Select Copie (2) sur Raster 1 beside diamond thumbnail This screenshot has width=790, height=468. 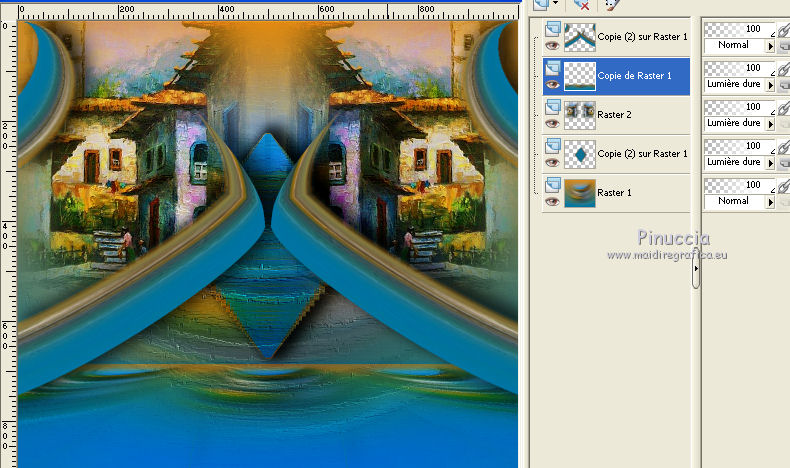pos(642,154)
